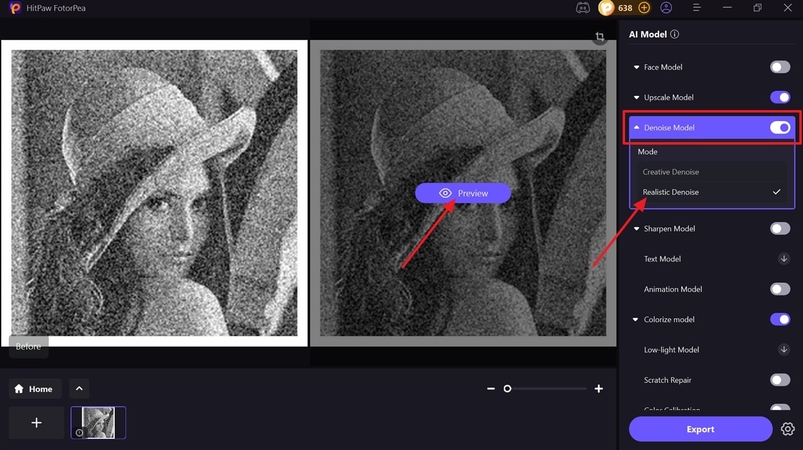Click the AI Model info icon
Image resolution: width=803 pixels, height=450 pixels.
click(674, 34)
